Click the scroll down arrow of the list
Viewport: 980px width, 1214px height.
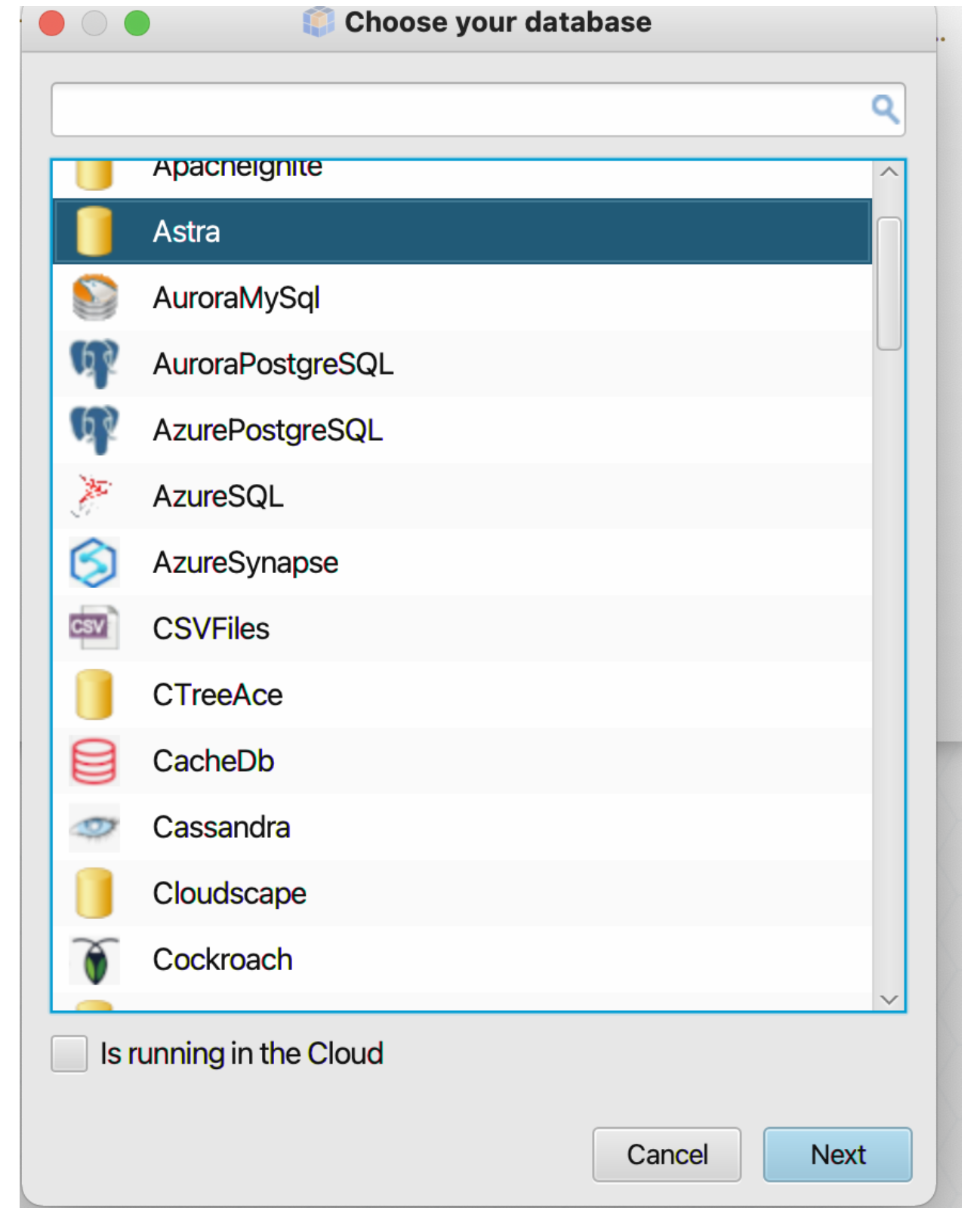click(x=889, y=1000)
